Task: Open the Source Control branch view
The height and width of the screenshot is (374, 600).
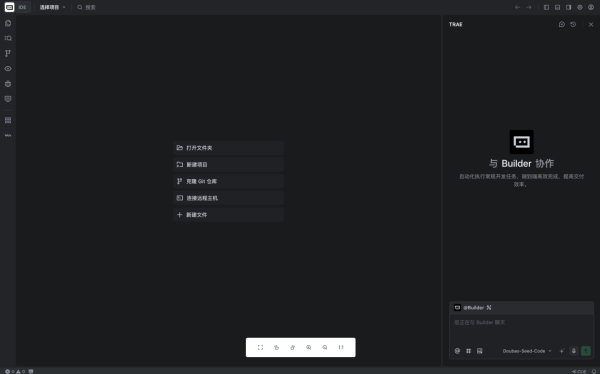Action: [x=8, y=53]
